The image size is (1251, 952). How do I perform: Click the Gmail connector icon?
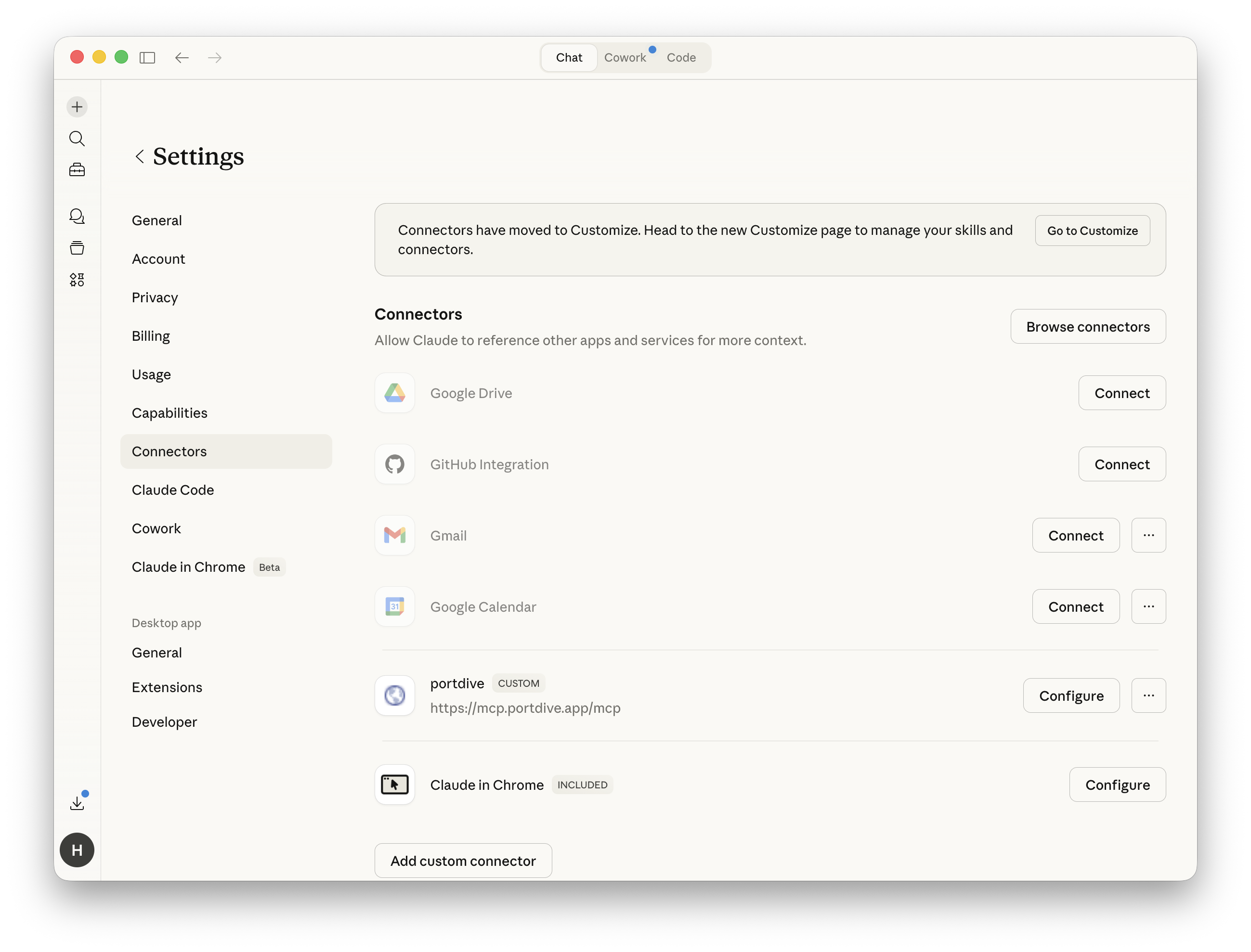[394, 536]
